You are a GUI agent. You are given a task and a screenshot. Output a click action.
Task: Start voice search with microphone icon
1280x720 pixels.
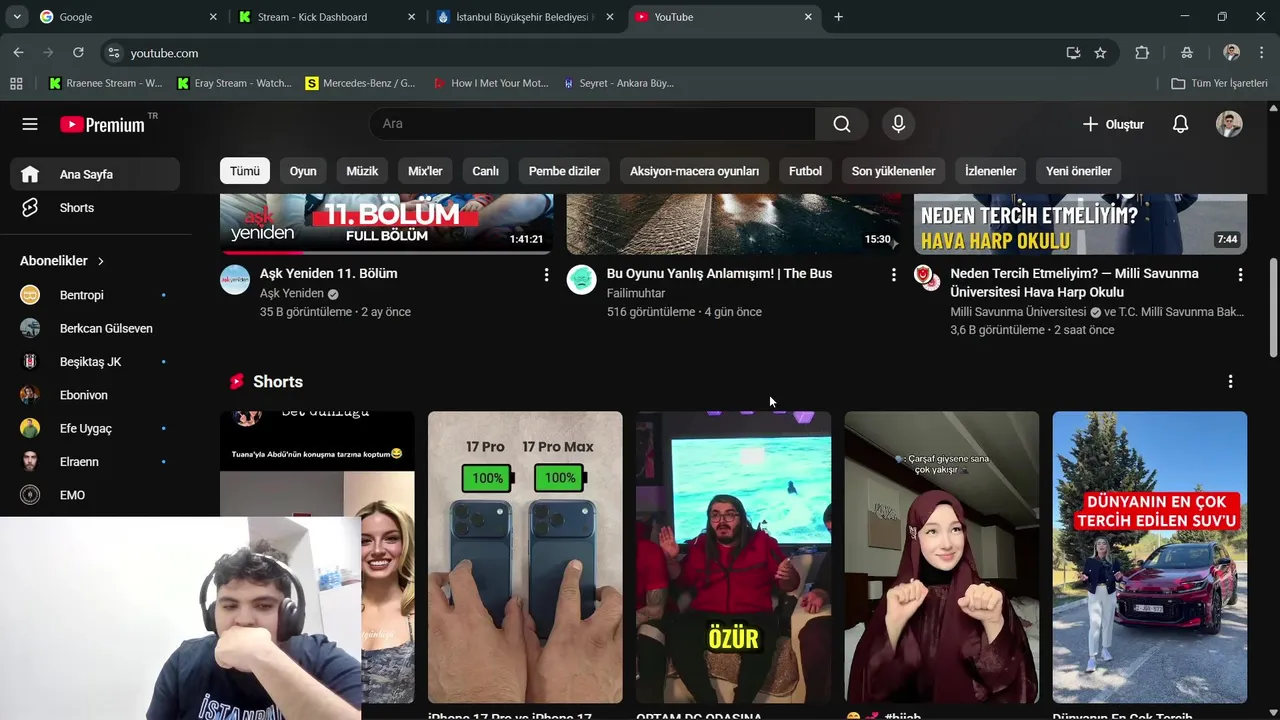(898, 124)
